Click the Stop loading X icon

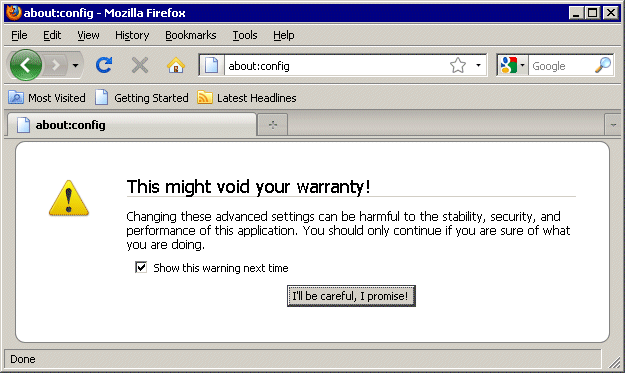pyautogui.click(x=140, y=65)
